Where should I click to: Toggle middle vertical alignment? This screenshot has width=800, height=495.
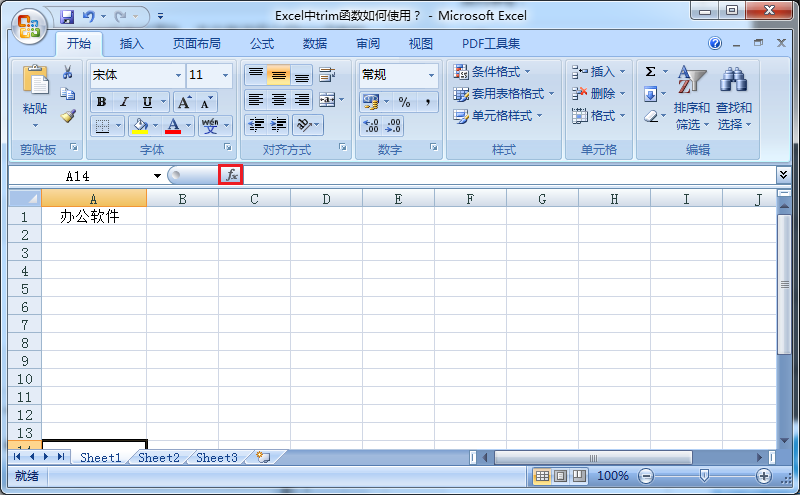[x=278, y=75]
